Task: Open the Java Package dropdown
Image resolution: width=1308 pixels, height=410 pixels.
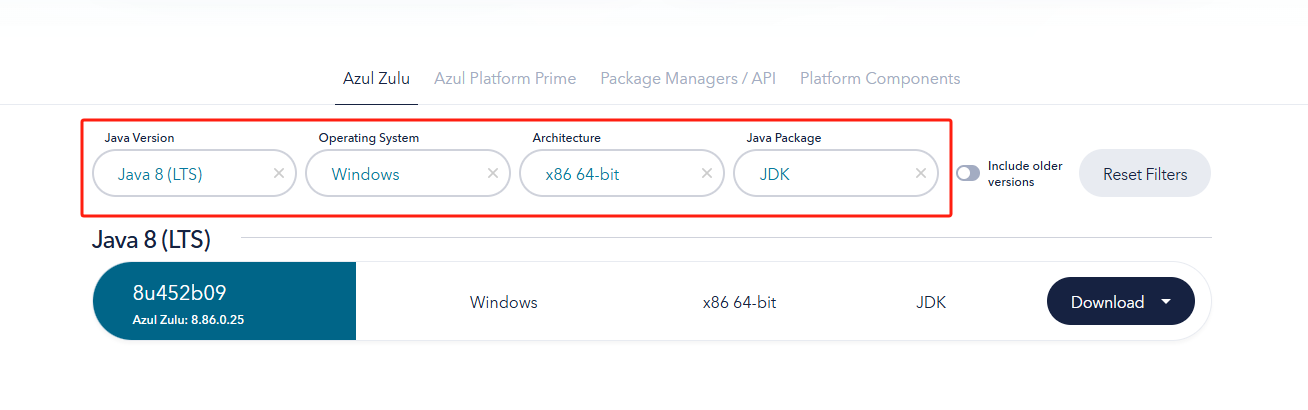Action: pos(820,174)
